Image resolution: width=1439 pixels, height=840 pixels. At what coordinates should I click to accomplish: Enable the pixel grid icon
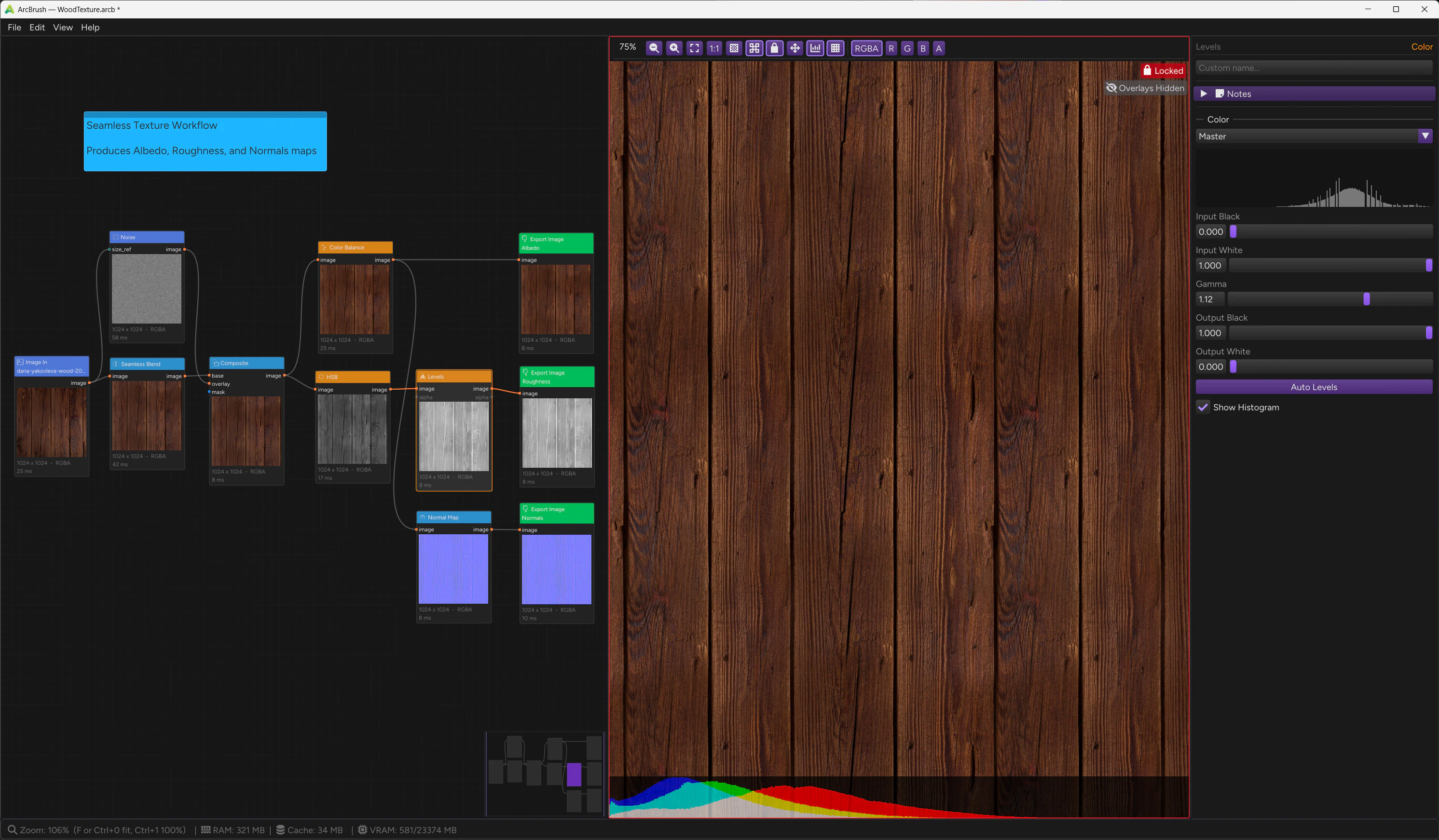(x=836, y=48)
